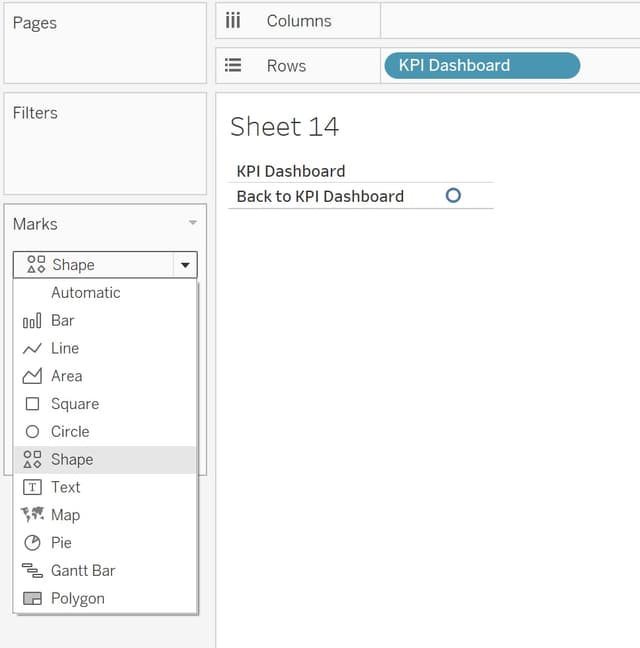Select the Line mark type icon

point(32,348)
